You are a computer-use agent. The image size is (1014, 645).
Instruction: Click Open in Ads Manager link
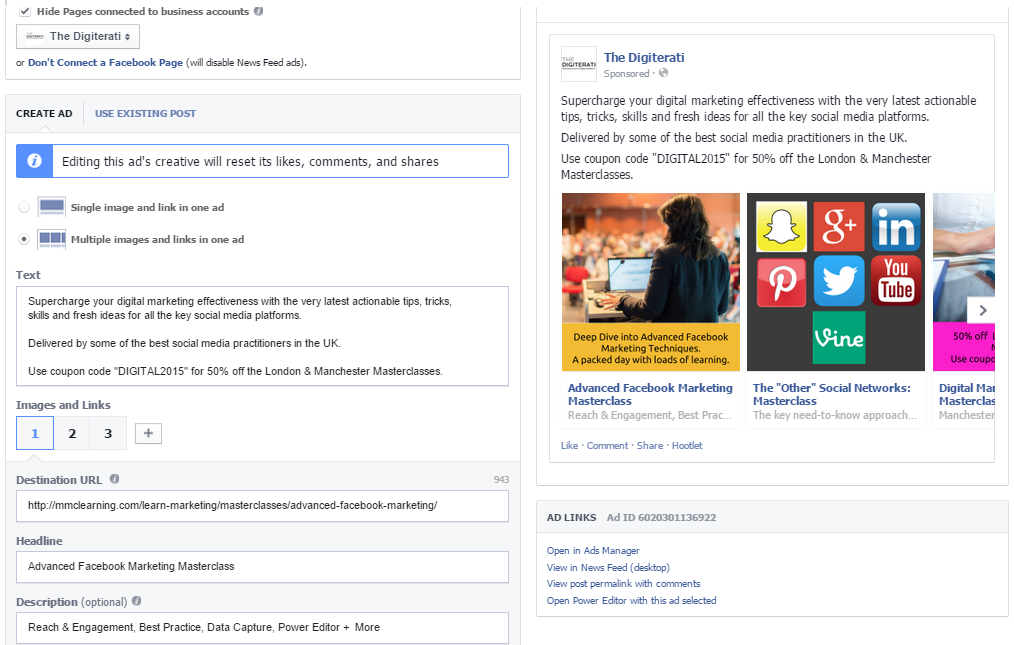(593, 551)
